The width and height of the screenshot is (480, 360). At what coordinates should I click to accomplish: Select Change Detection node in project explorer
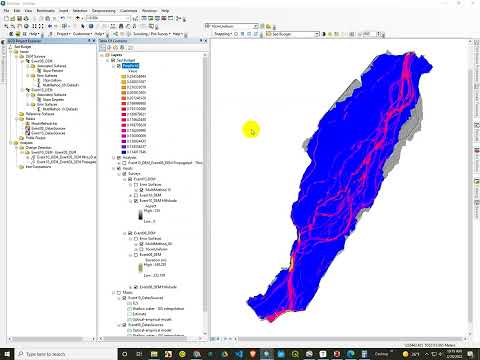(x=38, y=147)
